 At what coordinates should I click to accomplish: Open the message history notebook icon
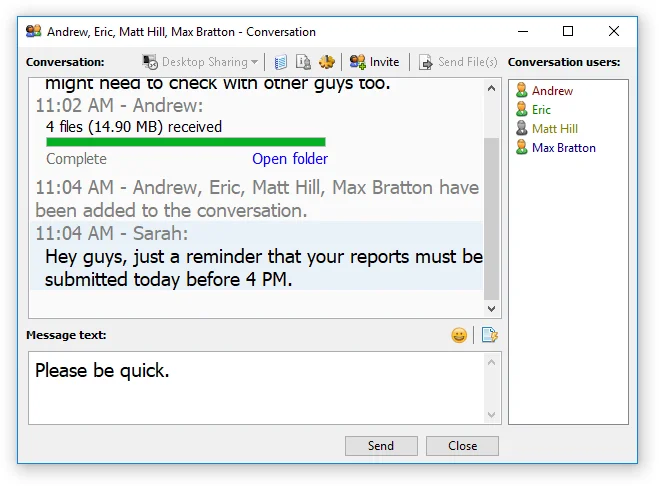[x=281, y=62]
